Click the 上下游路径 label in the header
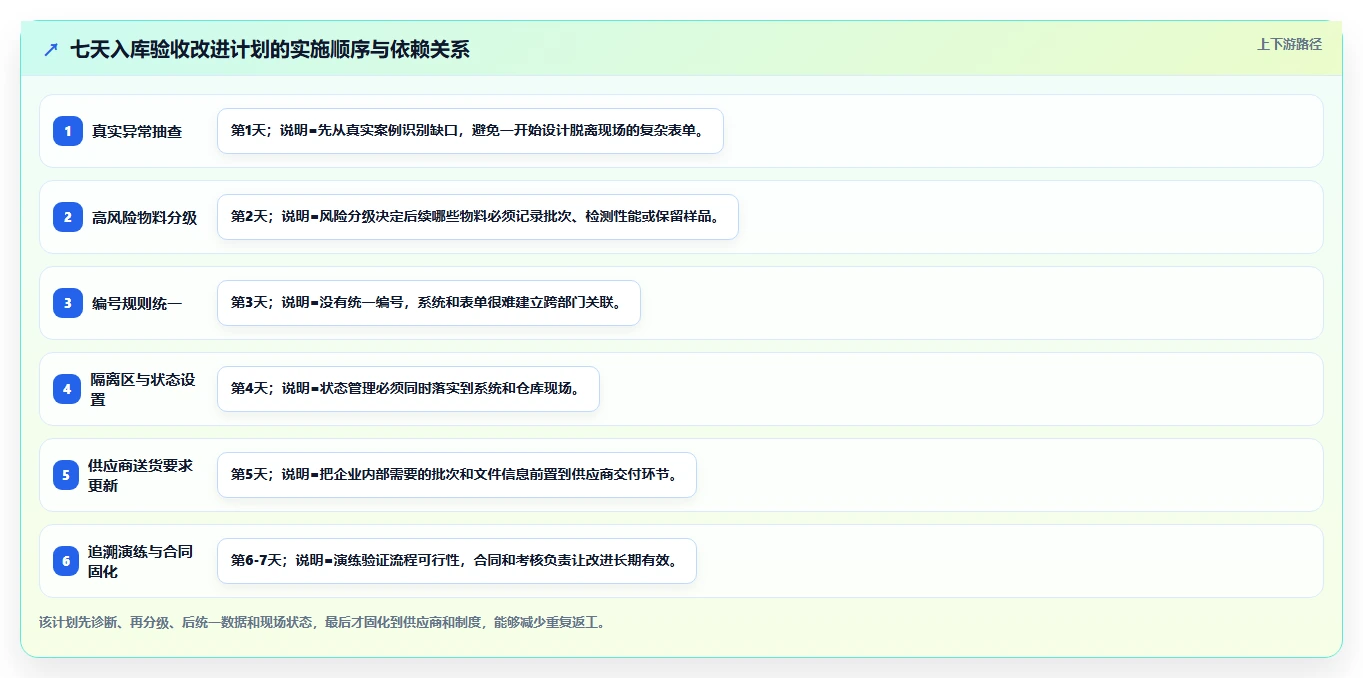The height and width of the screenshot is (678, 1363). (x=1289, y=44)
